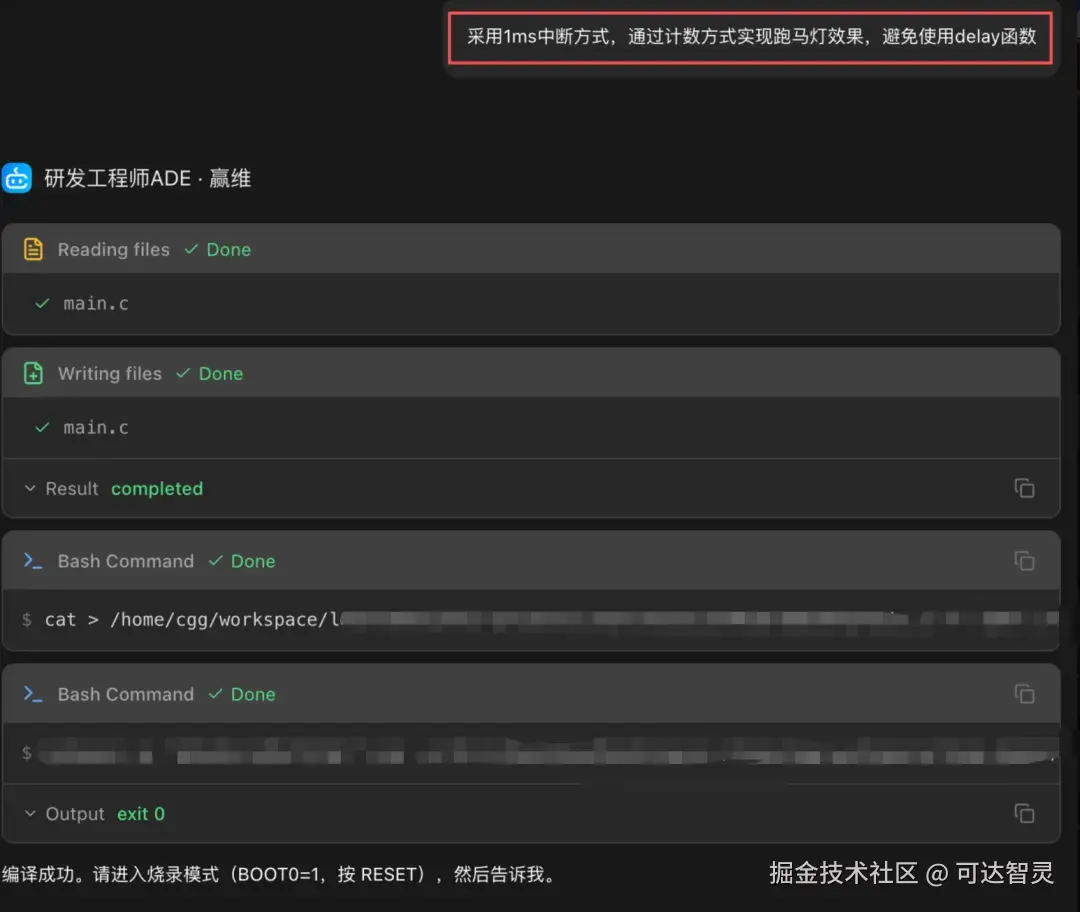Click the copy icon on the second Bash Command header
1080x912 pixels.
(1024, 694)
